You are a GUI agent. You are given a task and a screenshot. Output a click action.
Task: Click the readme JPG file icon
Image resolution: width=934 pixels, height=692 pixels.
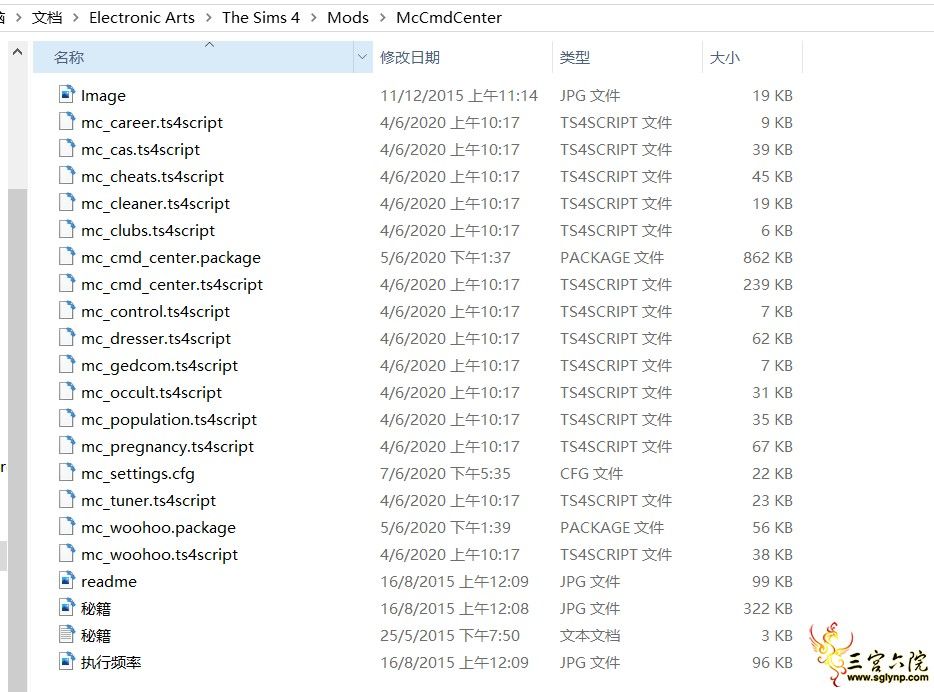pyautogui.click(x=67, y=580)
